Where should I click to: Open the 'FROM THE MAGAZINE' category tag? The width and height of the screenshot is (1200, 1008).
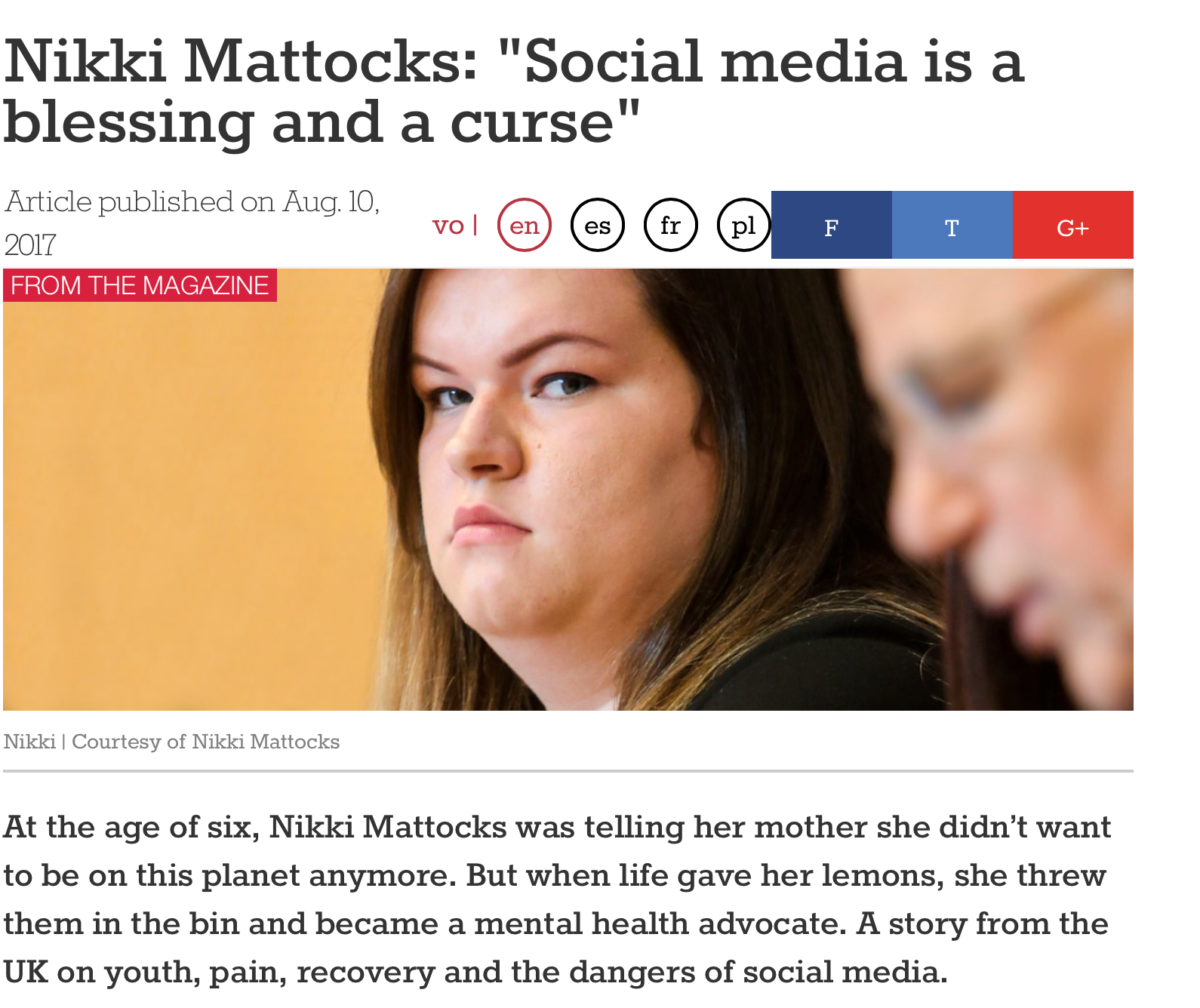pos(140,285)
